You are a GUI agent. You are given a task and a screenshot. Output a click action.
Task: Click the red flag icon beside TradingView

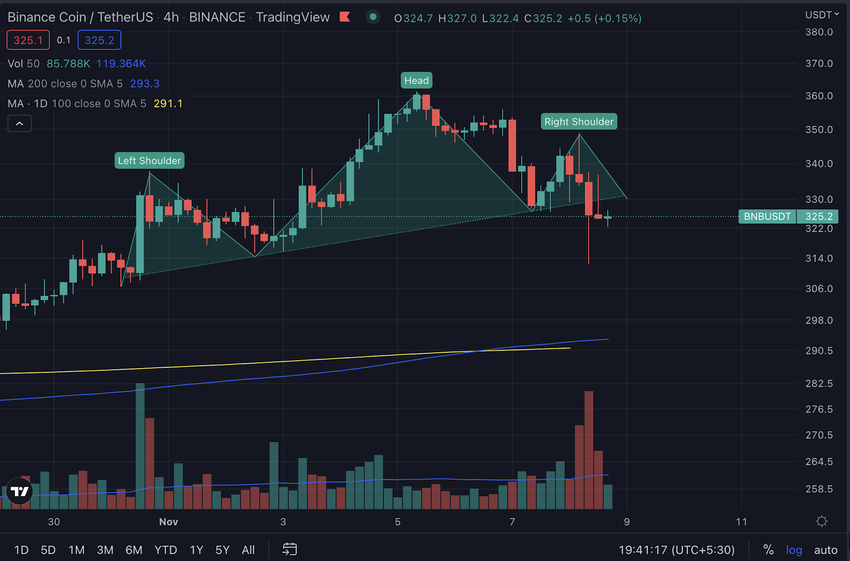(x=345, y=17)
